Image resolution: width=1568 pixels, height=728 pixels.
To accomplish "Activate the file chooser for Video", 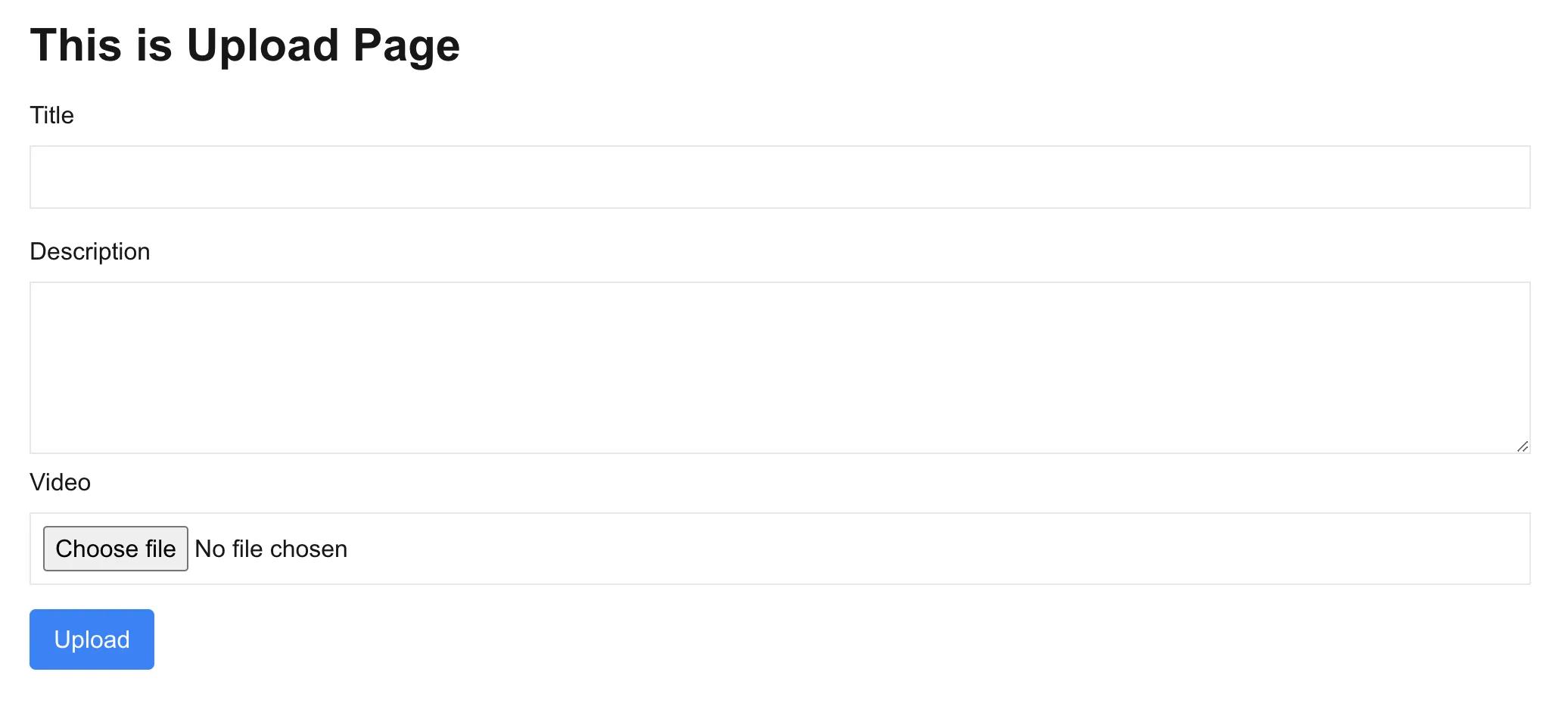I will [x=115, y=548].
